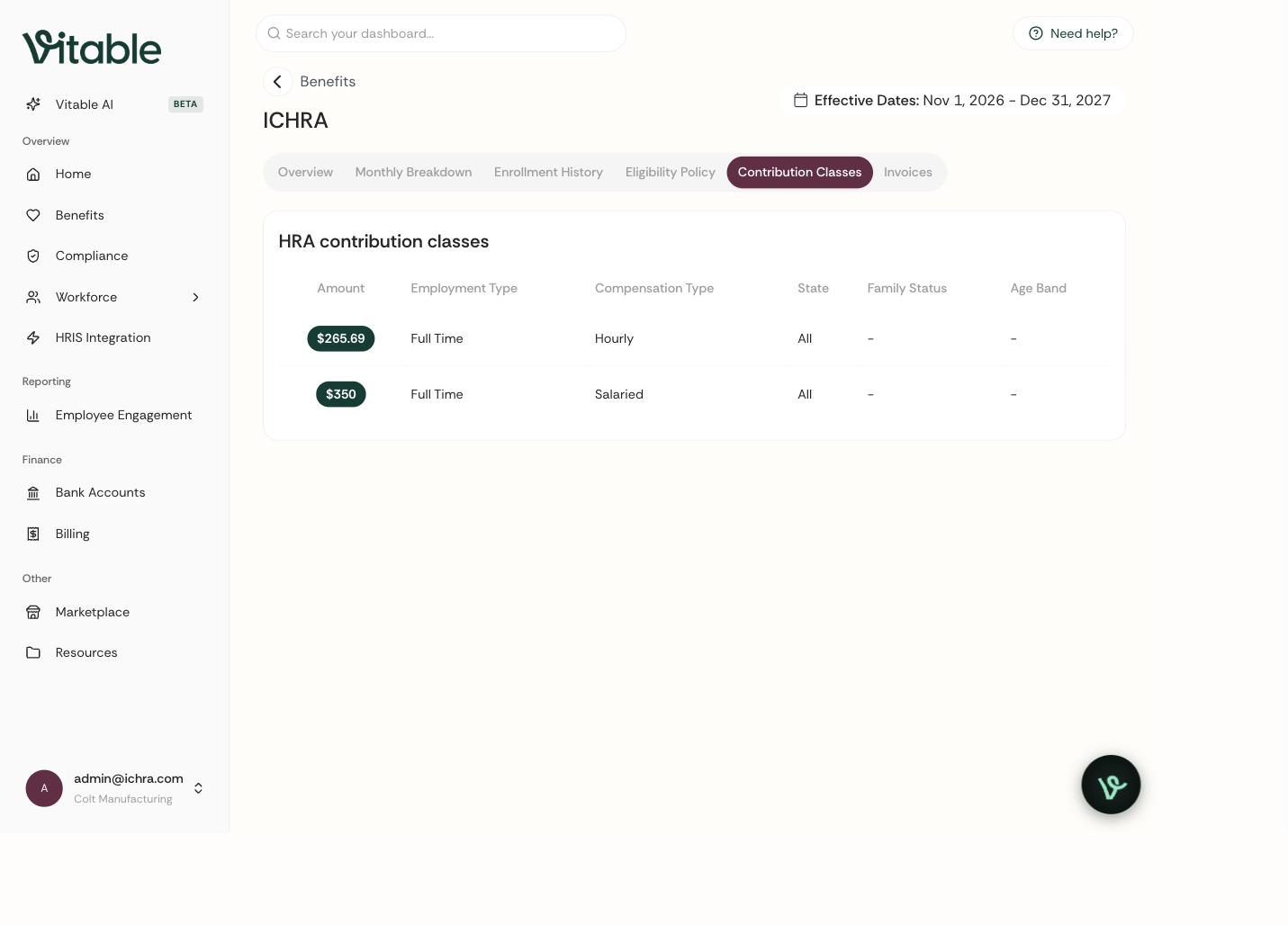1288x925 pixels.
Task: Click the admin@ichra.com account email
Action: click(x=129, y=778)
